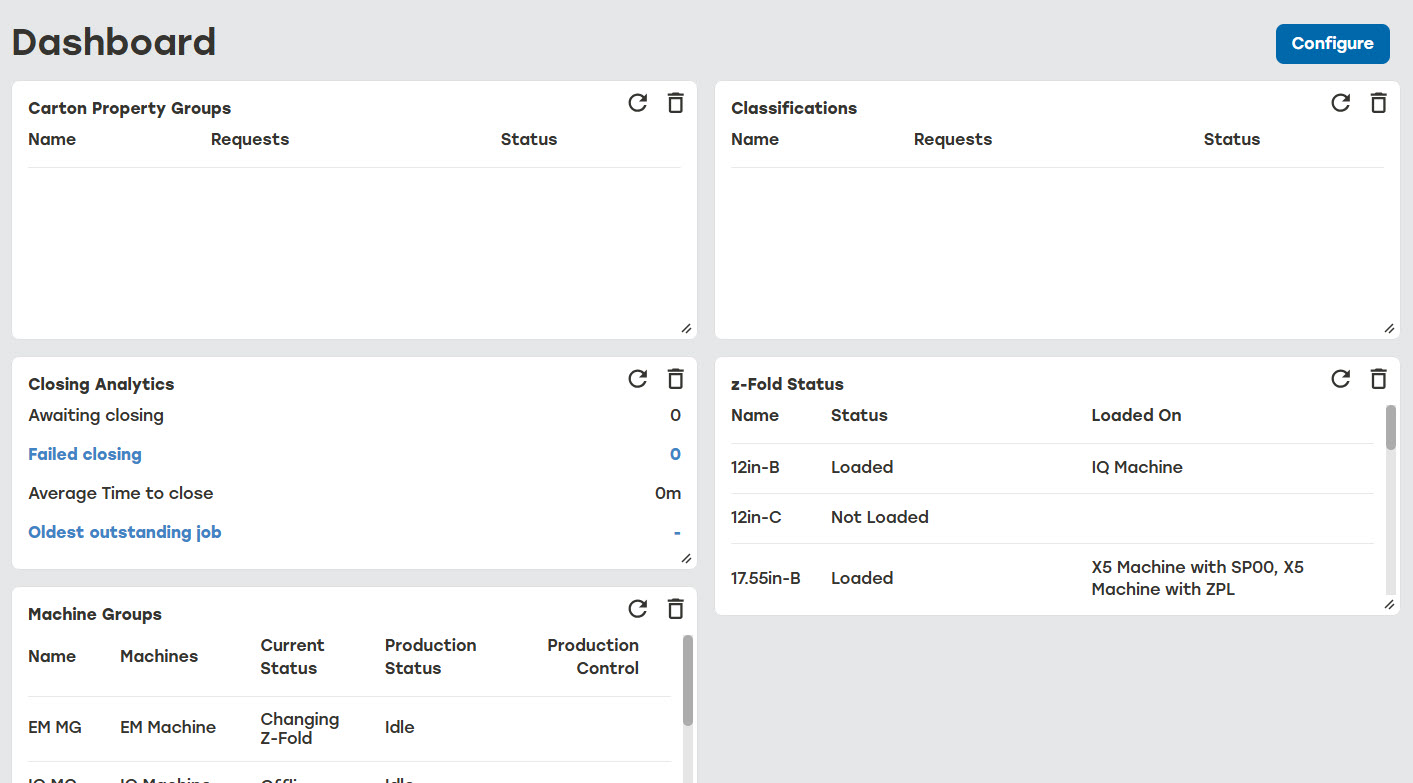The width and height of the screenshot is (1413, 783).
Task: Delete the Closing Analytics widget
Action: tap(675, 378)
